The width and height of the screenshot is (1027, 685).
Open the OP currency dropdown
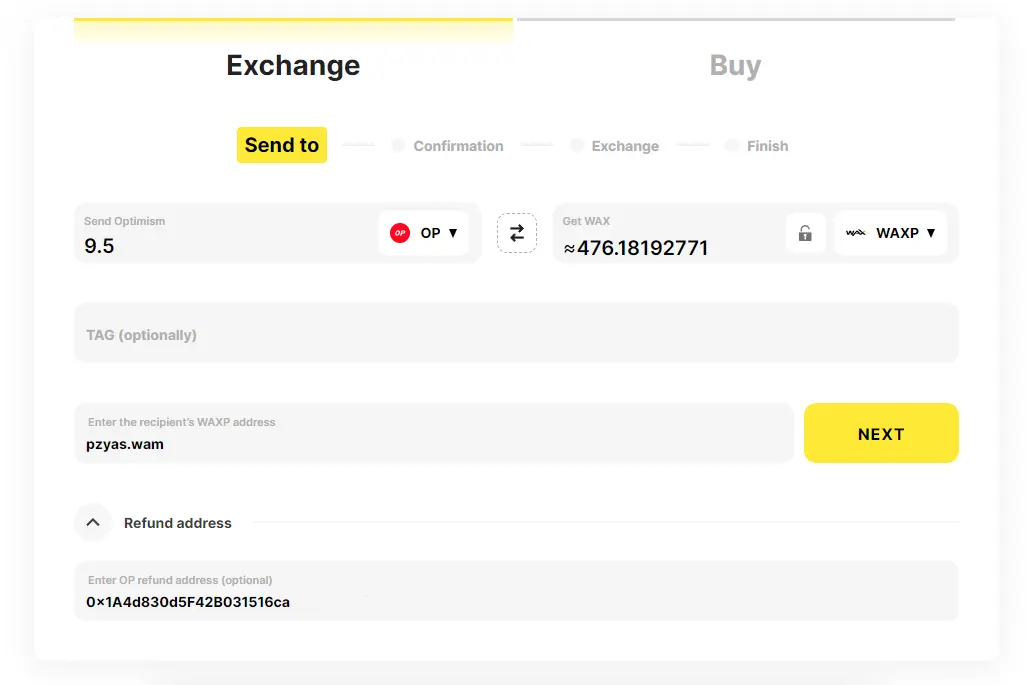(x=423, y=233)
